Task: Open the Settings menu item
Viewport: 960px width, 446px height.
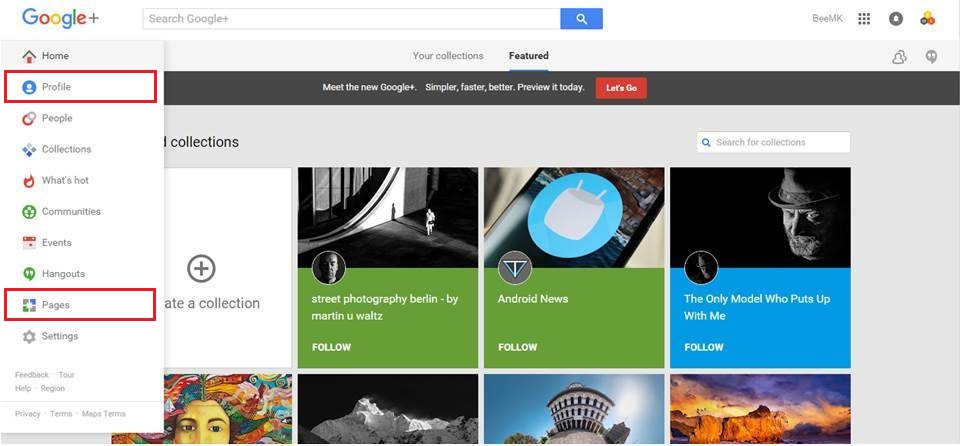Action: (83, 336)
